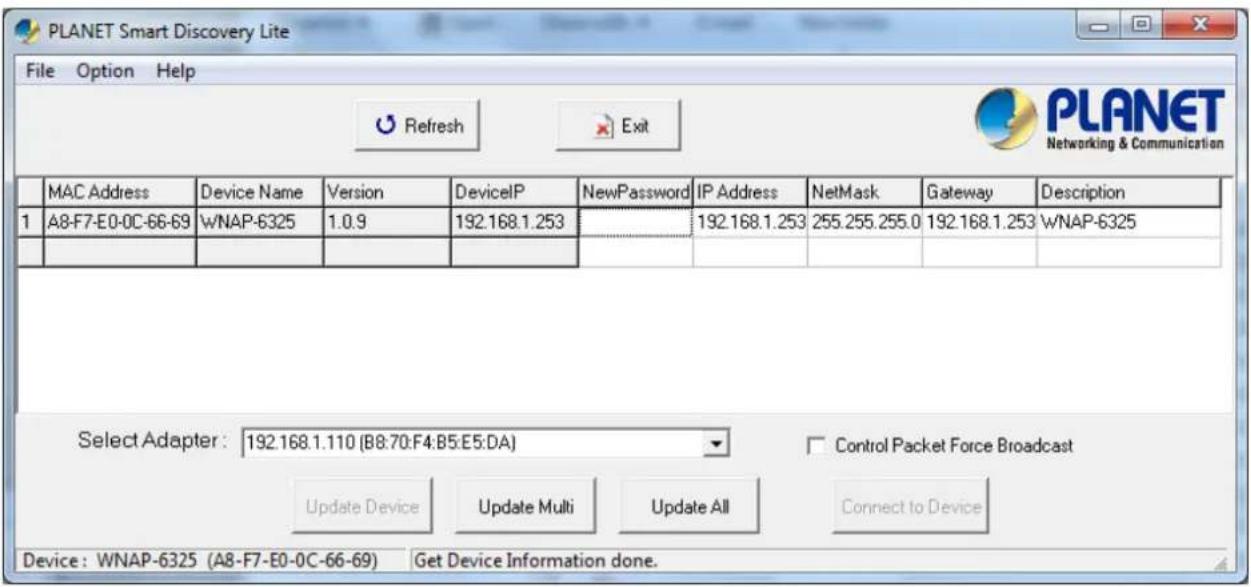The height and width of the screenshot is (587, 1251).
Task: Click the NewPassword field in row 1
Action: tap(635, 222)
